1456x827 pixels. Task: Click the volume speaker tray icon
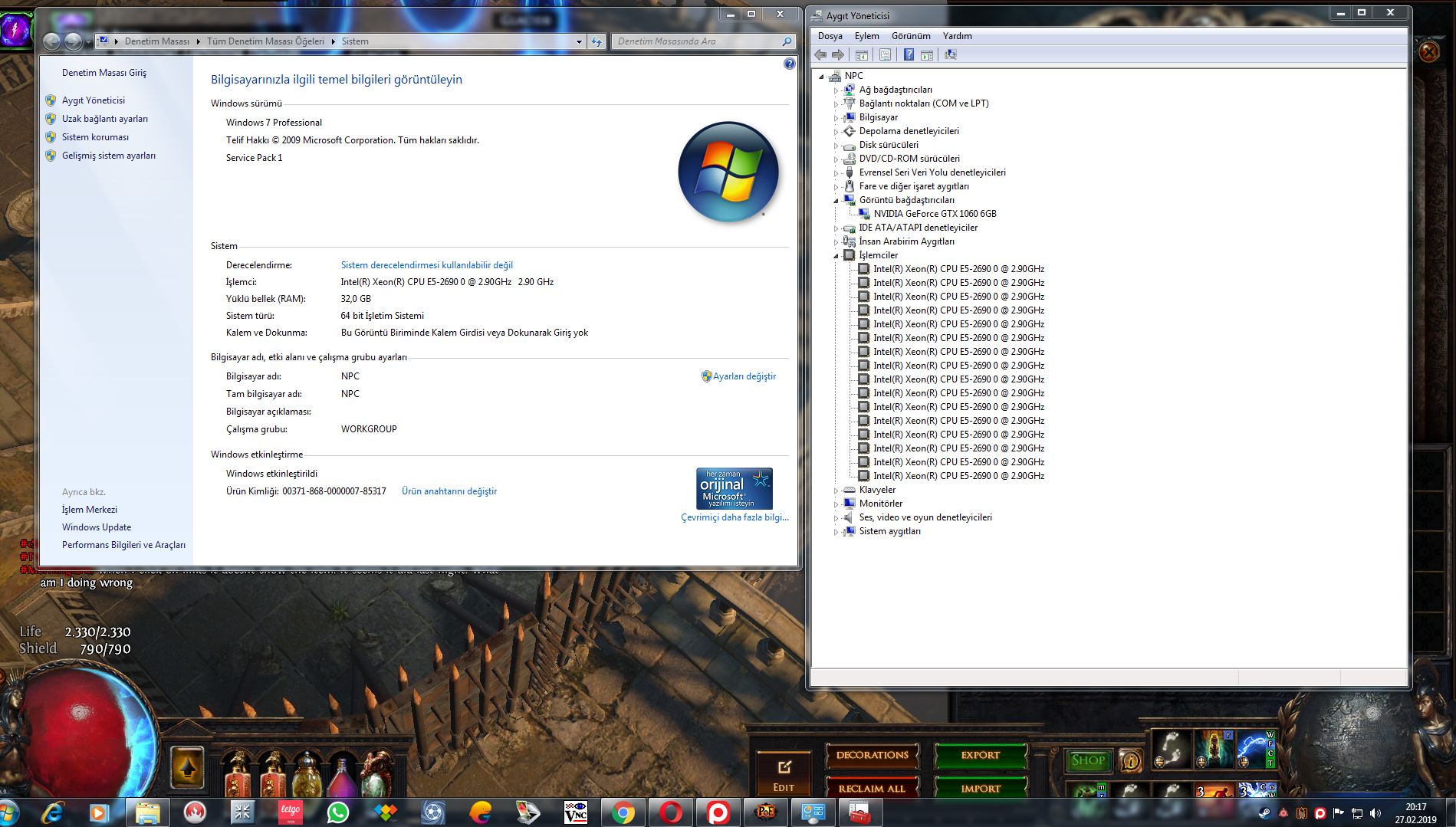pyautogui.click(x=1375, y=813)
